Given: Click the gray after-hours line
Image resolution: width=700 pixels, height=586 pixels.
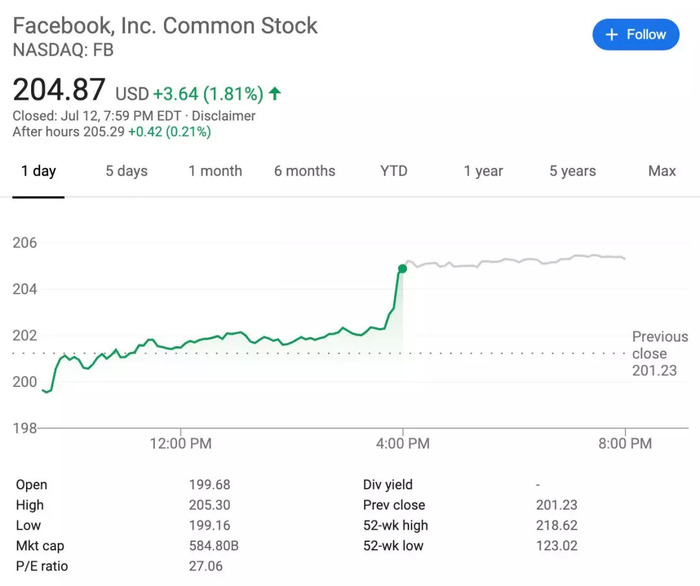Looking at the screenshot, I should [520, 261].
